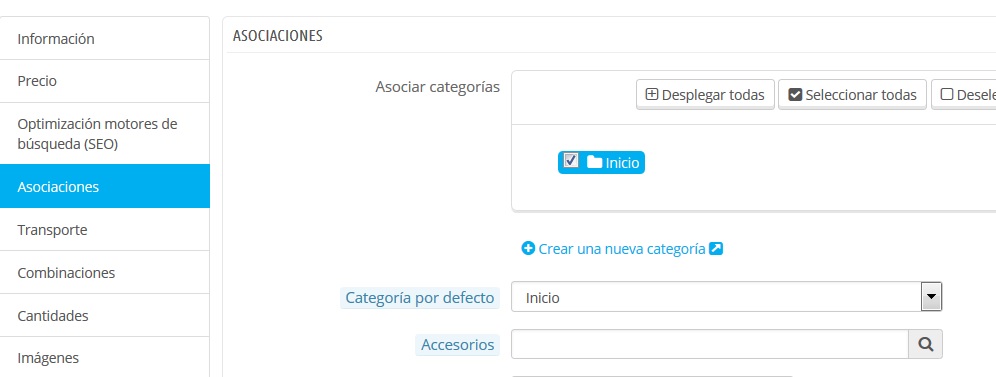Switch to the Precio tab
Image resolution: width=996 pixels, height=377 pixels.
point(105,81)
